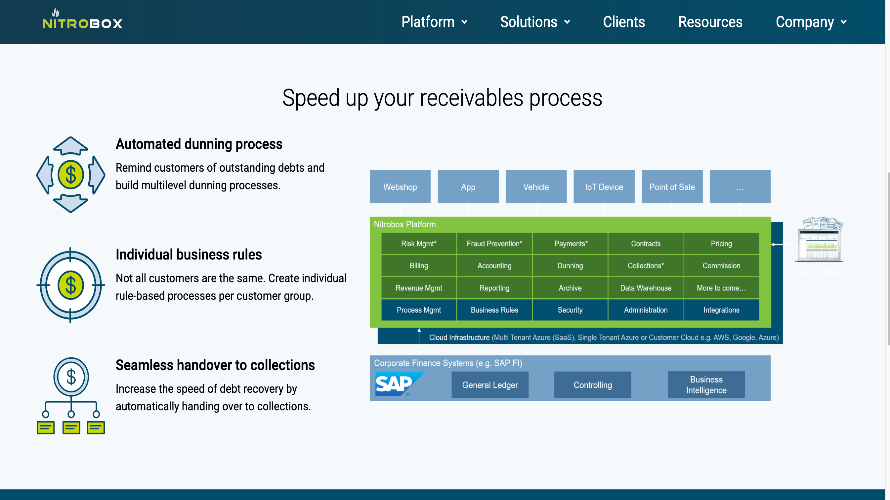Expand the Solutions dropdown menu
The height and width of the screenshot is (500, 890).
[x=535, y=22]
